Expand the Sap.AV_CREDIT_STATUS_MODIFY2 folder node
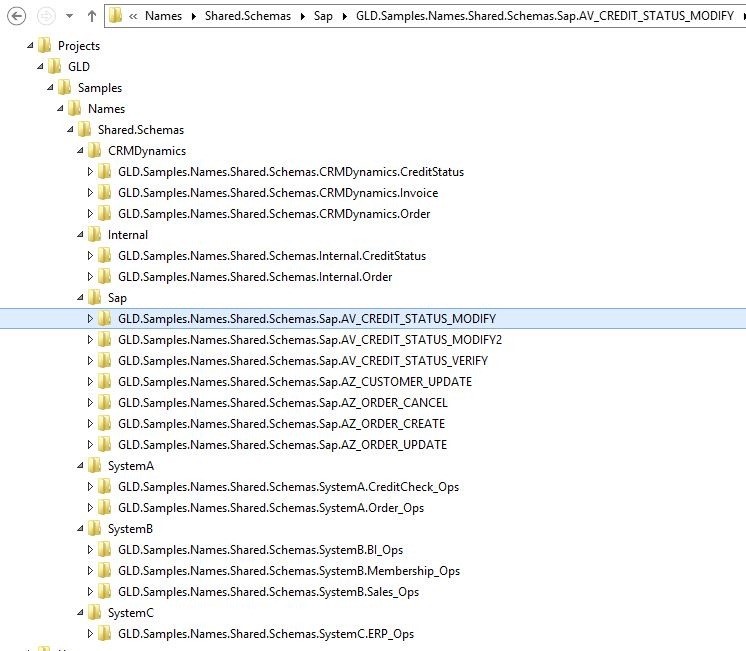The width and height of the screenshot is (746, 651). tap(90, 339)
